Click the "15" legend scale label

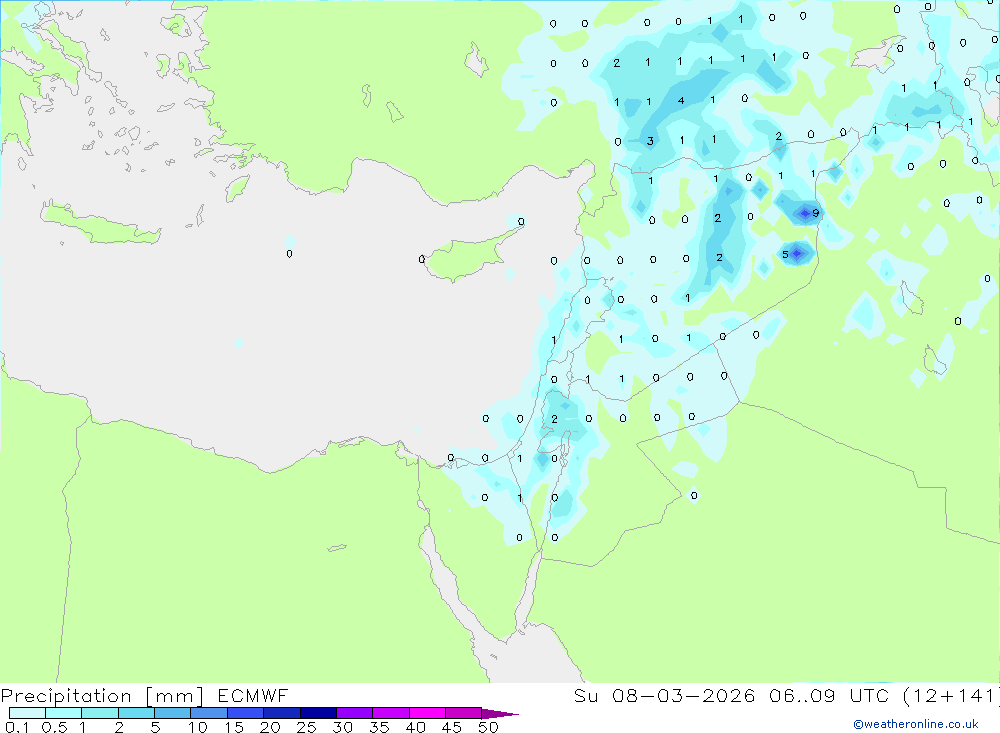pyautogui.click(x=234, y=727)
